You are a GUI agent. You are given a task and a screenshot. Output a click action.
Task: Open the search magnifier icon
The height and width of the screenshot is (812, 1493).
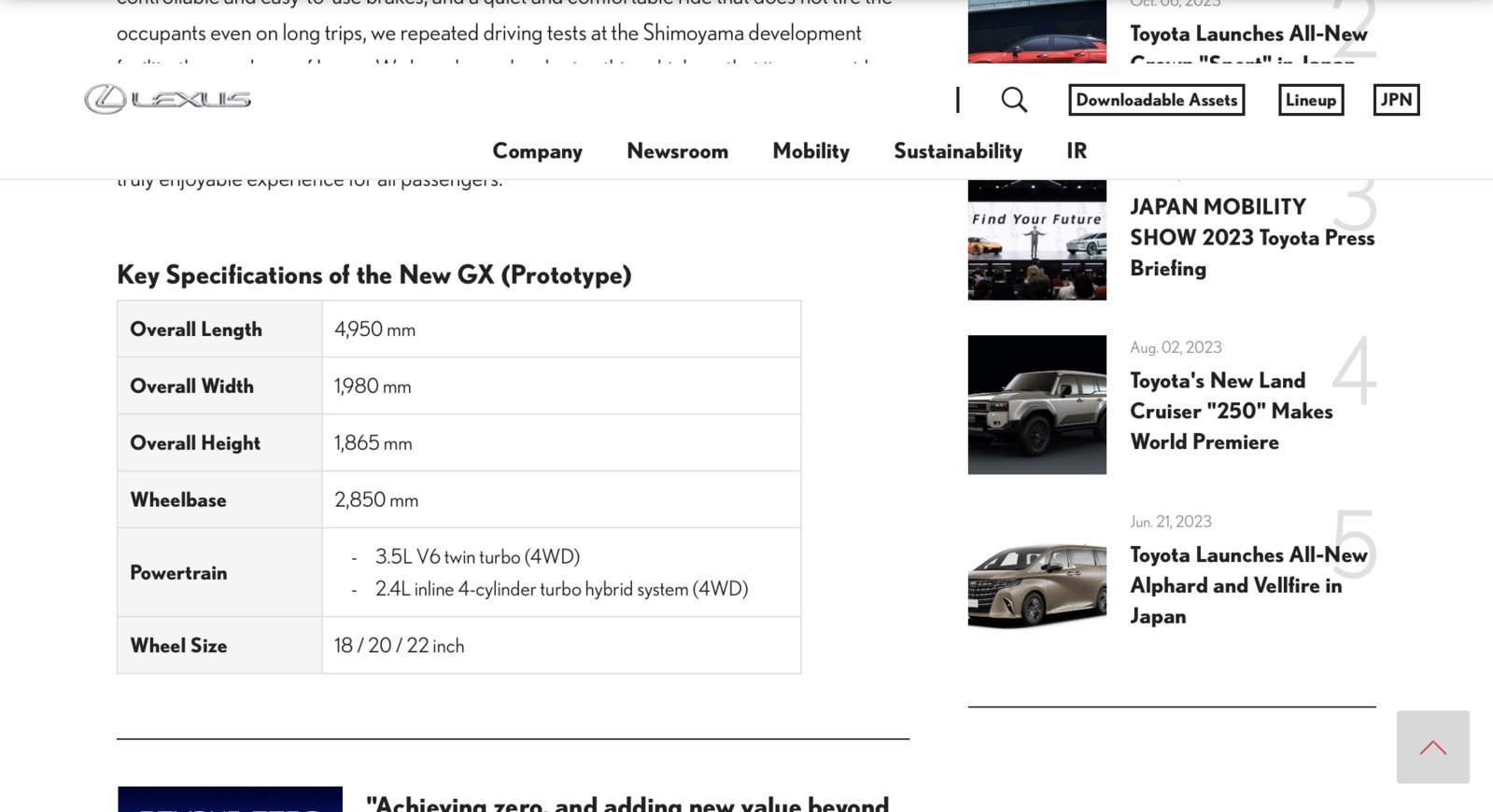tap(1014, 100)
